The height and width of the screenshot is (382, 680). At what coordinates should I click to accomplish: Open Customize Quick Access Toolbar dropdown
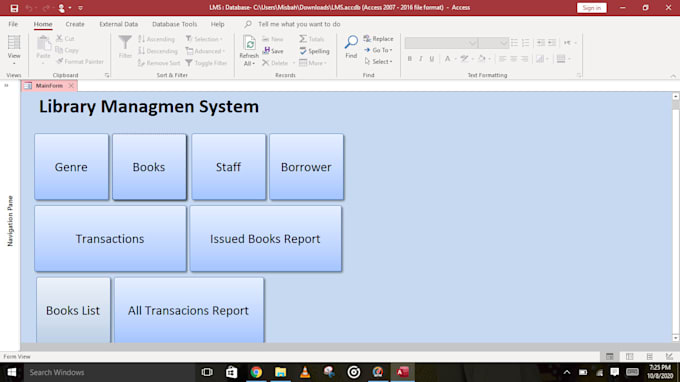tap(81, 8)
